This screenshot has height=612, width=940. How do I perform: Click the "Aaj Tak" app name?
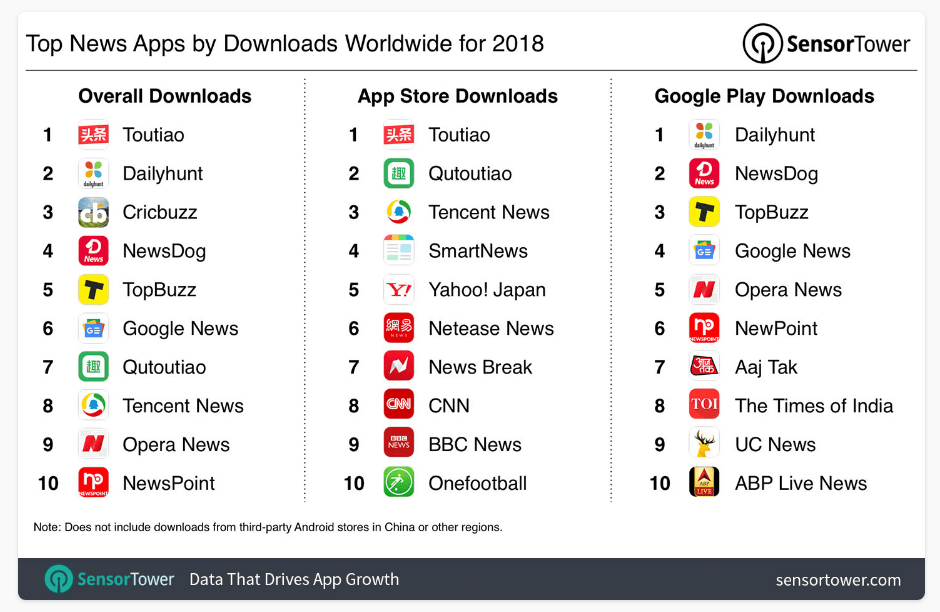766,367
